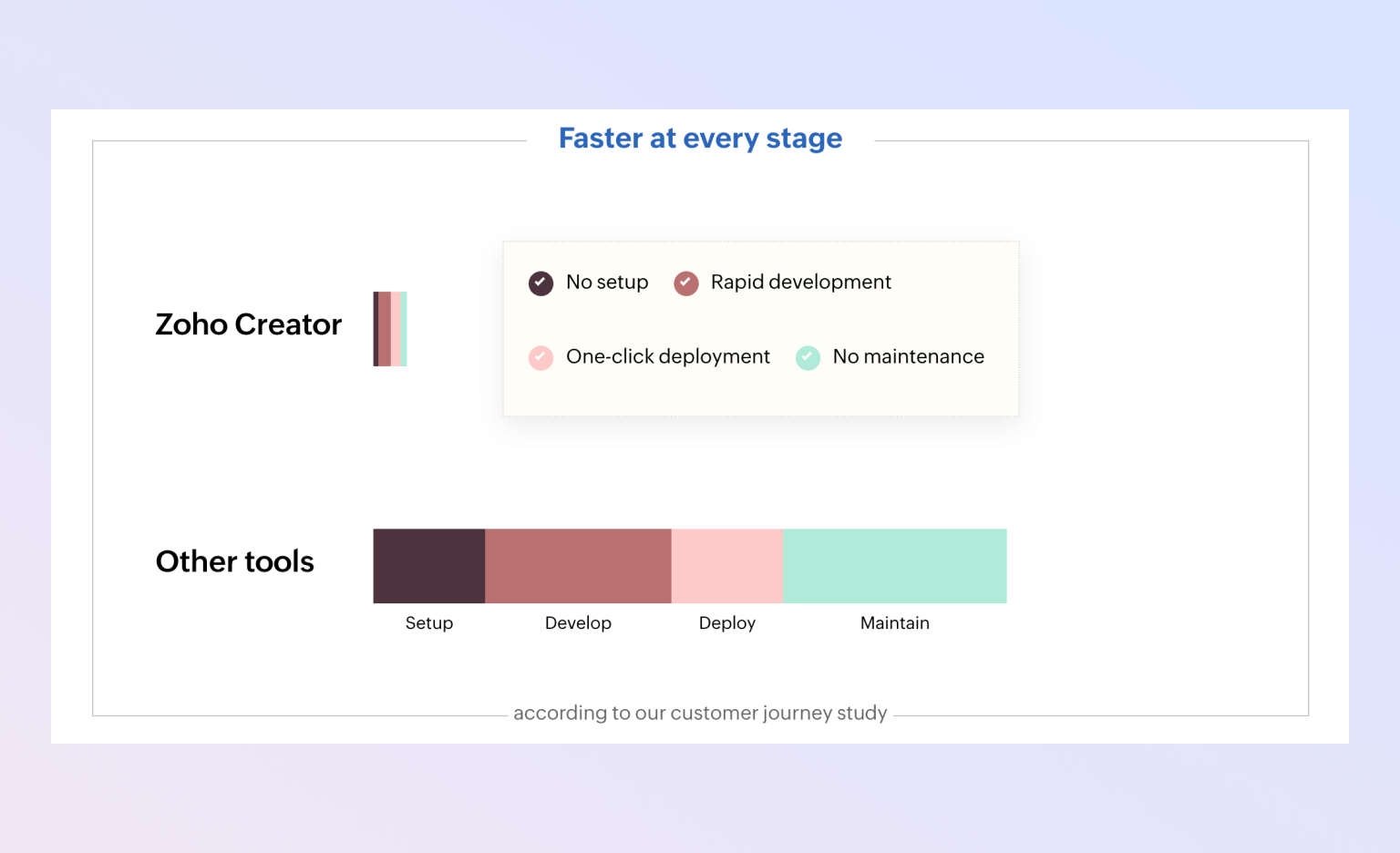Click the "Zoho Creator" label

248,324
